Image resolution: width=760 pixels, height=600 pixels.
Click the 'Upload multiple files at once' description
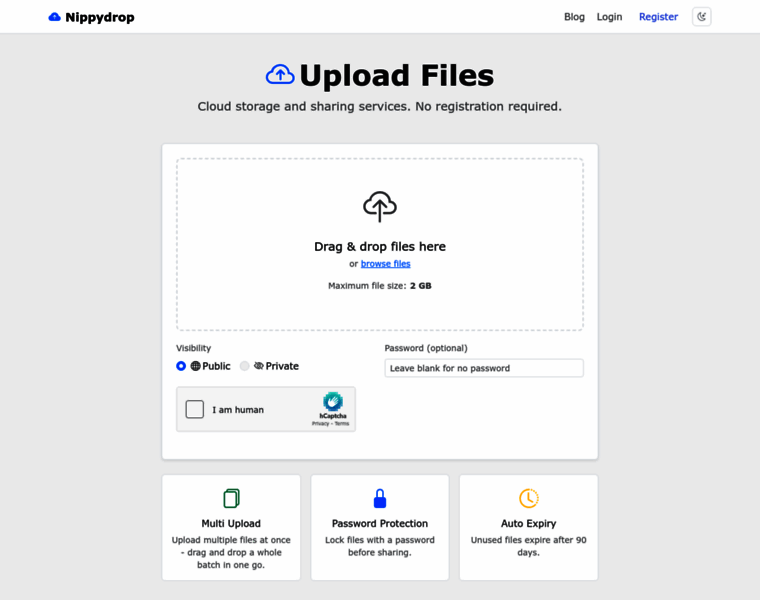(231, 553)
